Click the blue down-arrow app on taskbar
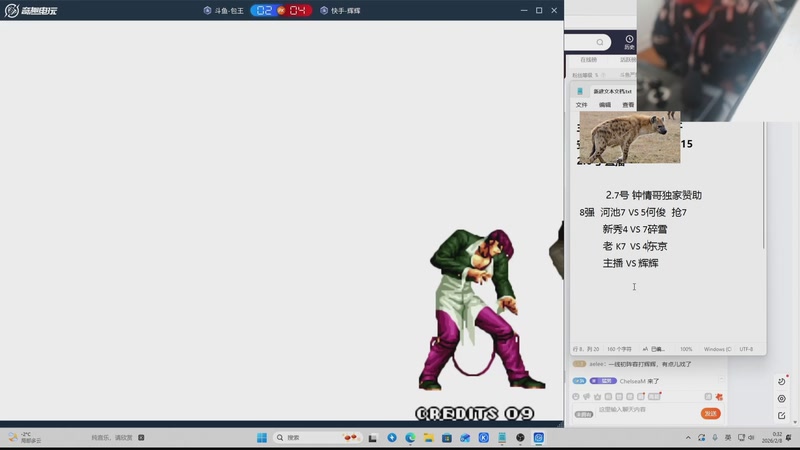The width and height of the screenshot is (800, 450). click(x=392, y=438)
